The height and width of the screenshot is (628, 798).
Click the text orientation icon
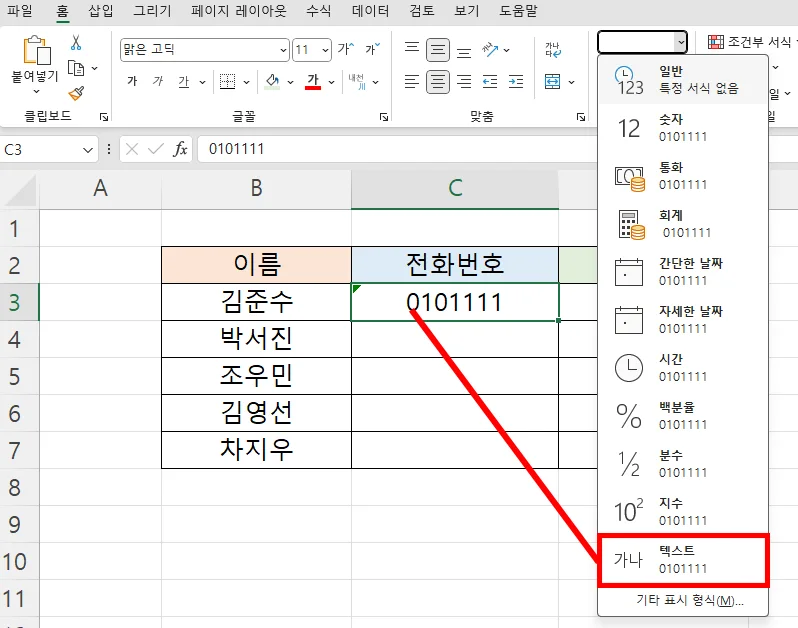[x=491, y=50]
